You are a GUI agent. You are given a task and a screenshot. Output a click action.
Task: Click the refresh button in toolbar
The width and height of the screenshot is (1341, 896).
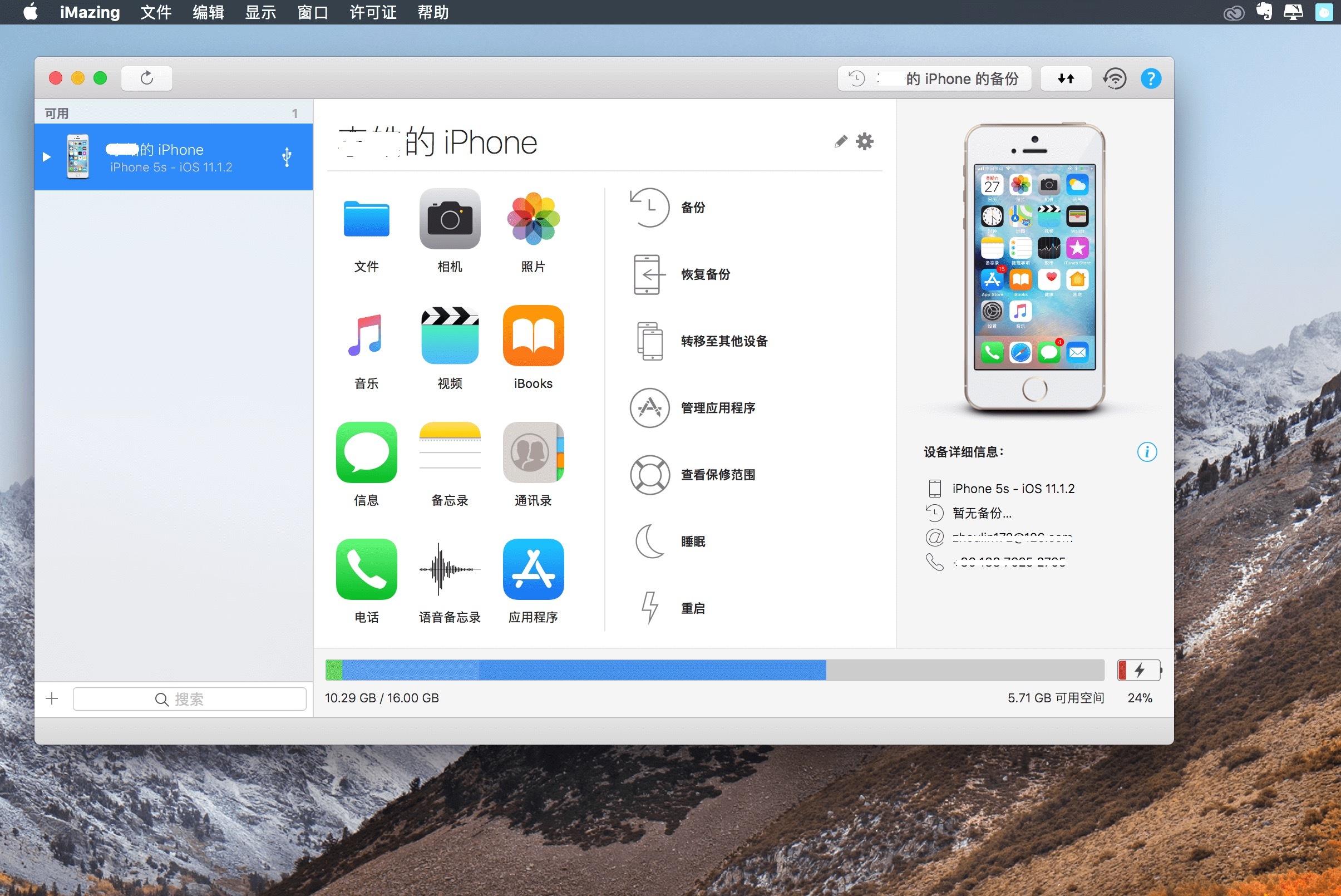[x=147, y=79]
